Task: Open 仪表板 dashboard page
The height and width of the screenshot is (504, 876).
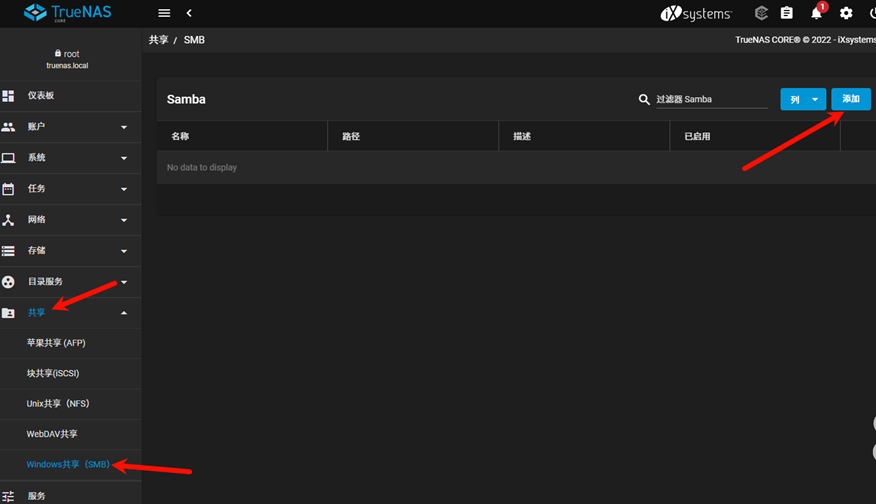Action: tap(70, 96)
